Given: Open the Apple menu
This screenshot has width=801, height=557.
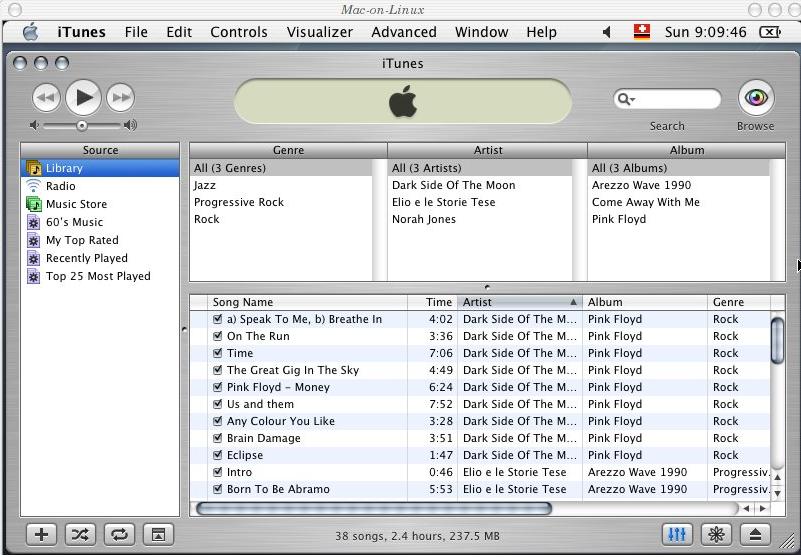Looking at the screenshot, I should point(31,32).
